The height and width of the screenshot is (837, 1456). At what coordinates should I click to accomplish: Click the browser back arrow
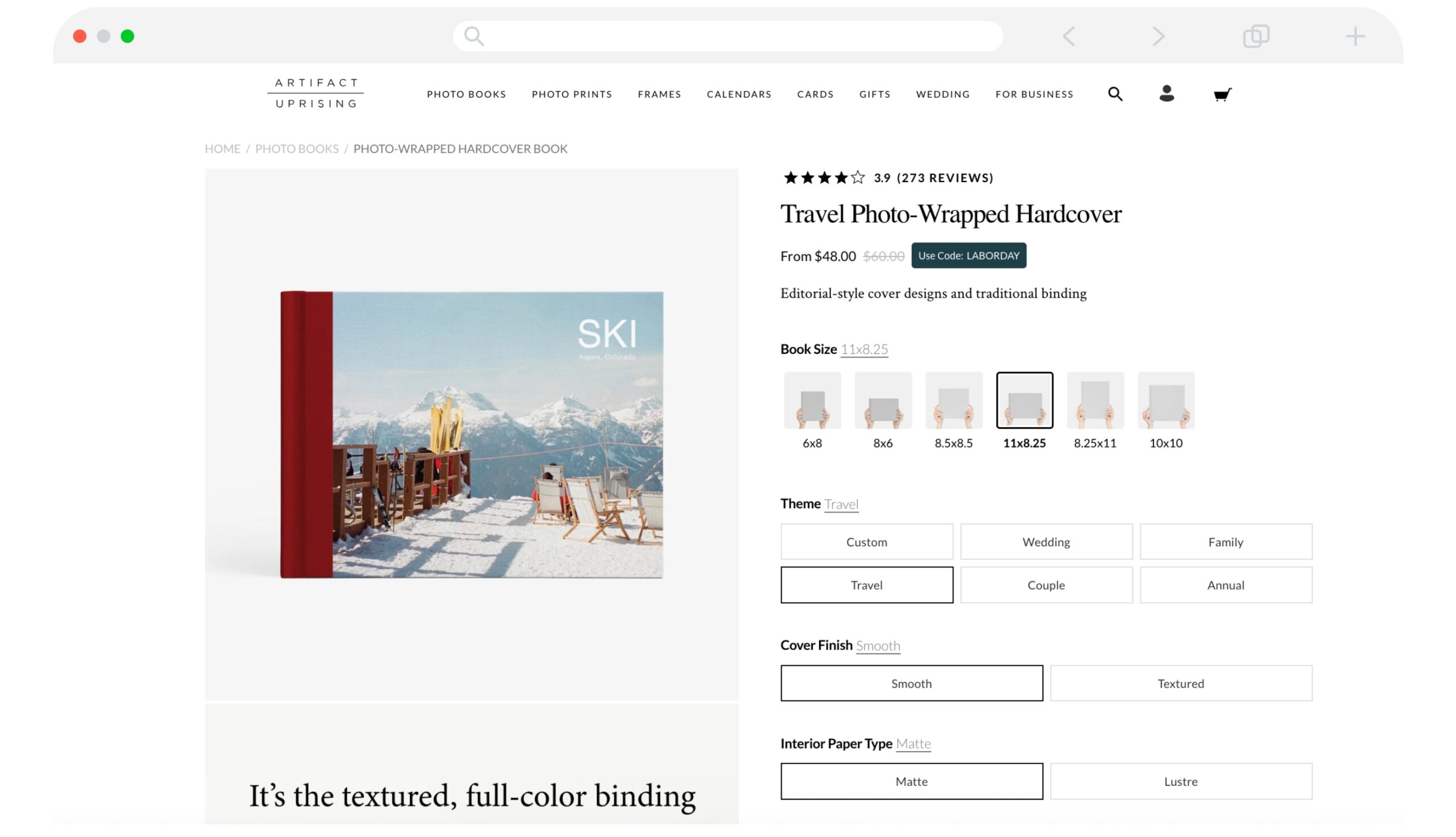1068,36
